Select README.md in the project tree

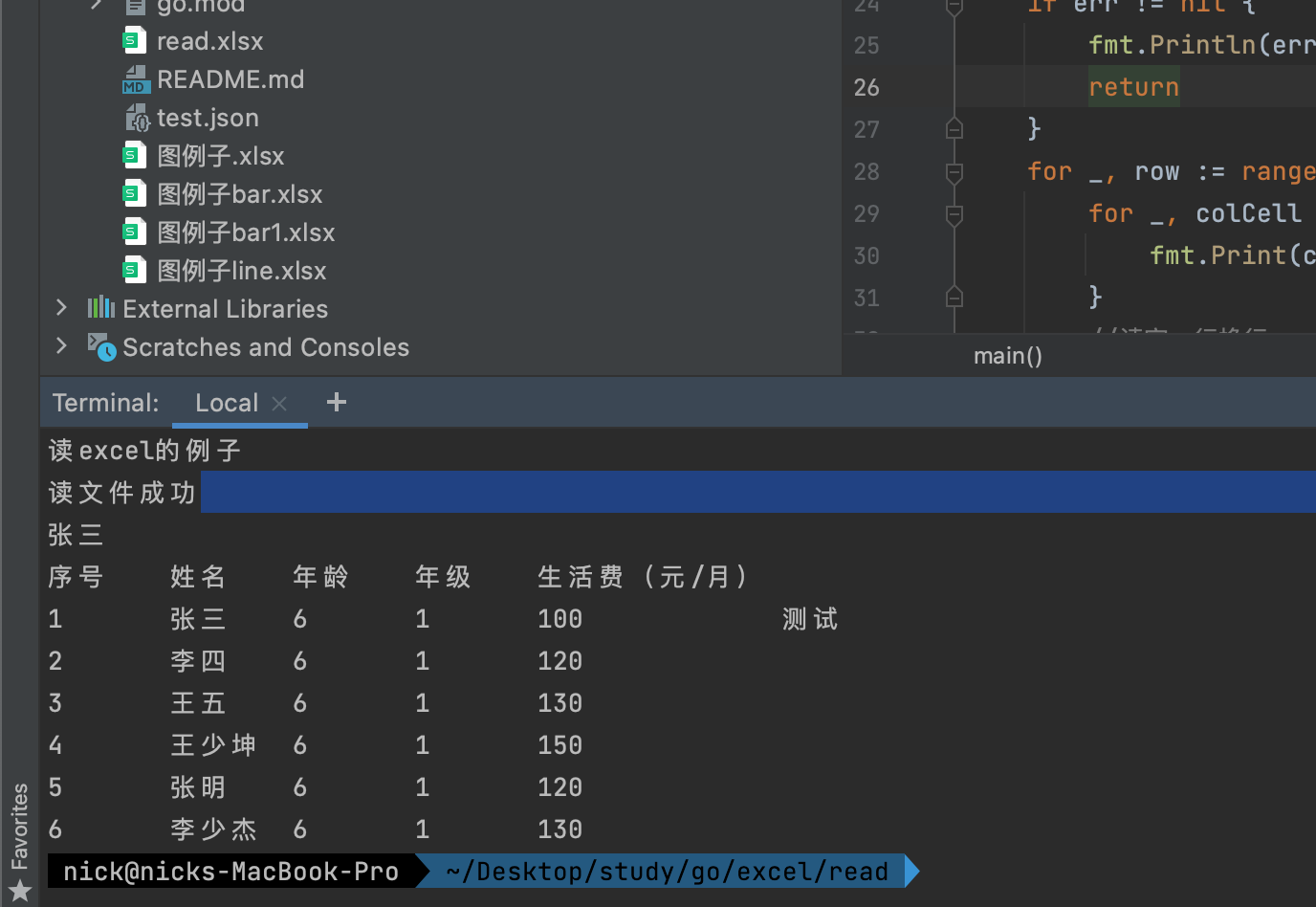(230, 79)
